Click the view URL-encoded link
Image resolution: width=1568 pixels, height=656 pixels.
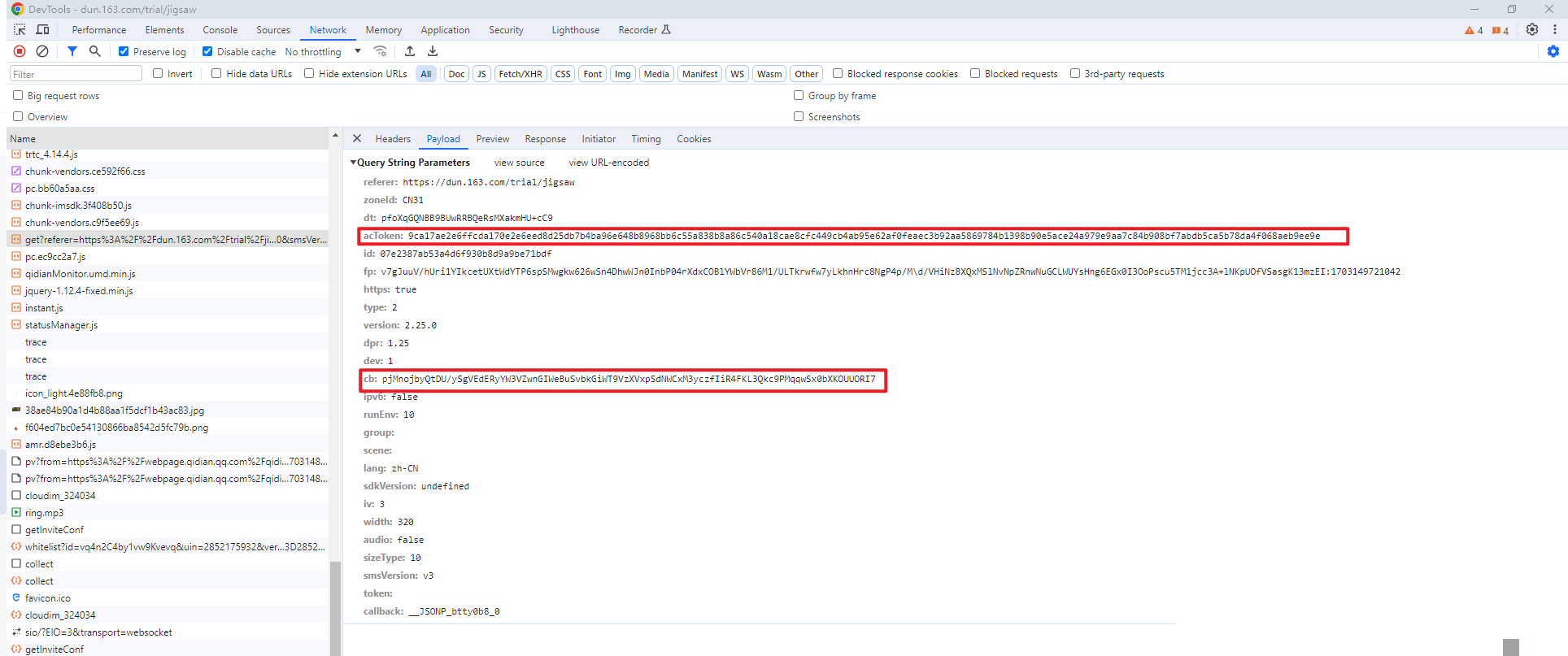point(609,163)
